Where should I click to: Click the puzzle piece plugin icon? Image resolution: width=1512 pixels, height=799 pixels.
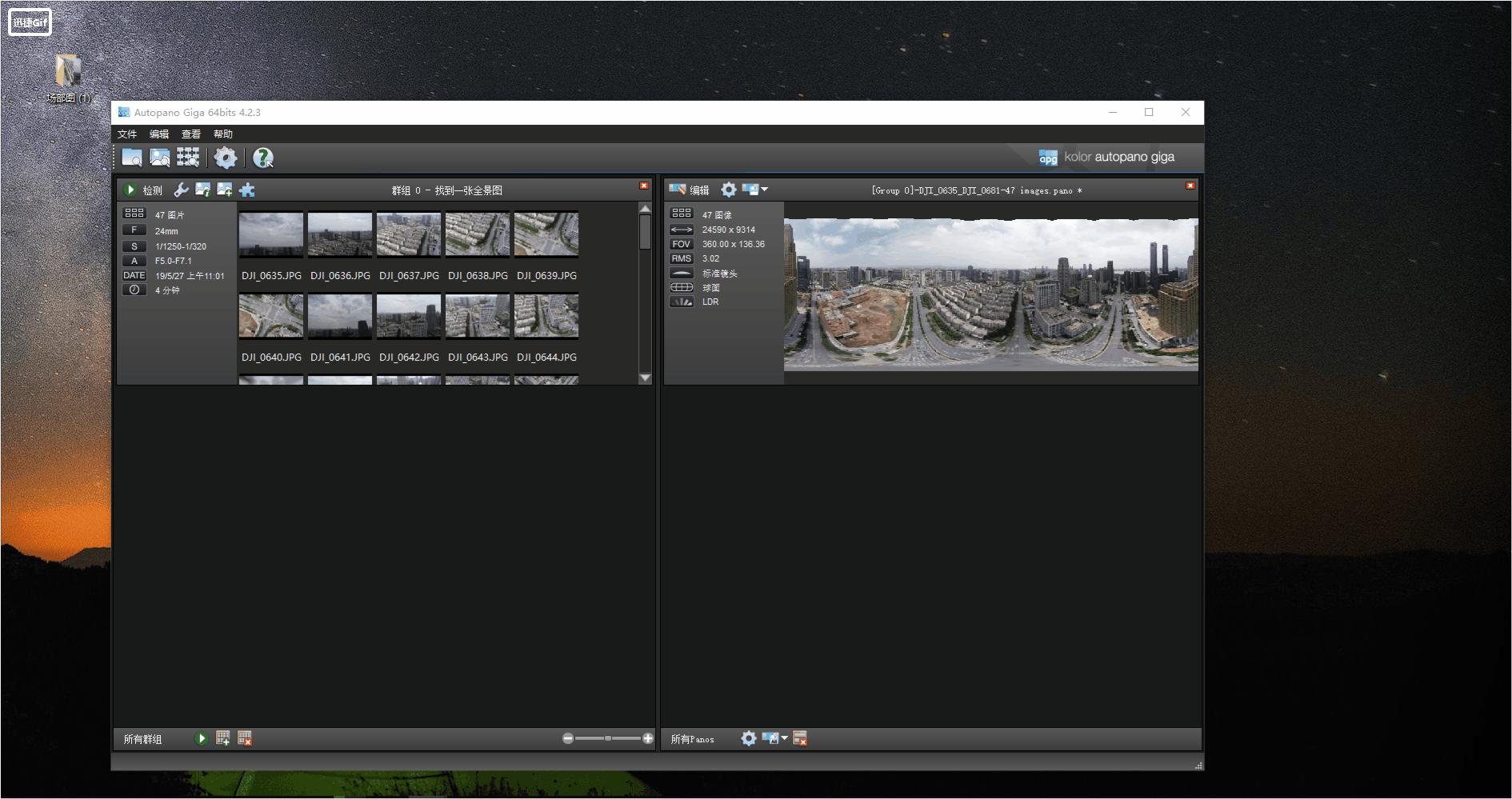point(247,190)
